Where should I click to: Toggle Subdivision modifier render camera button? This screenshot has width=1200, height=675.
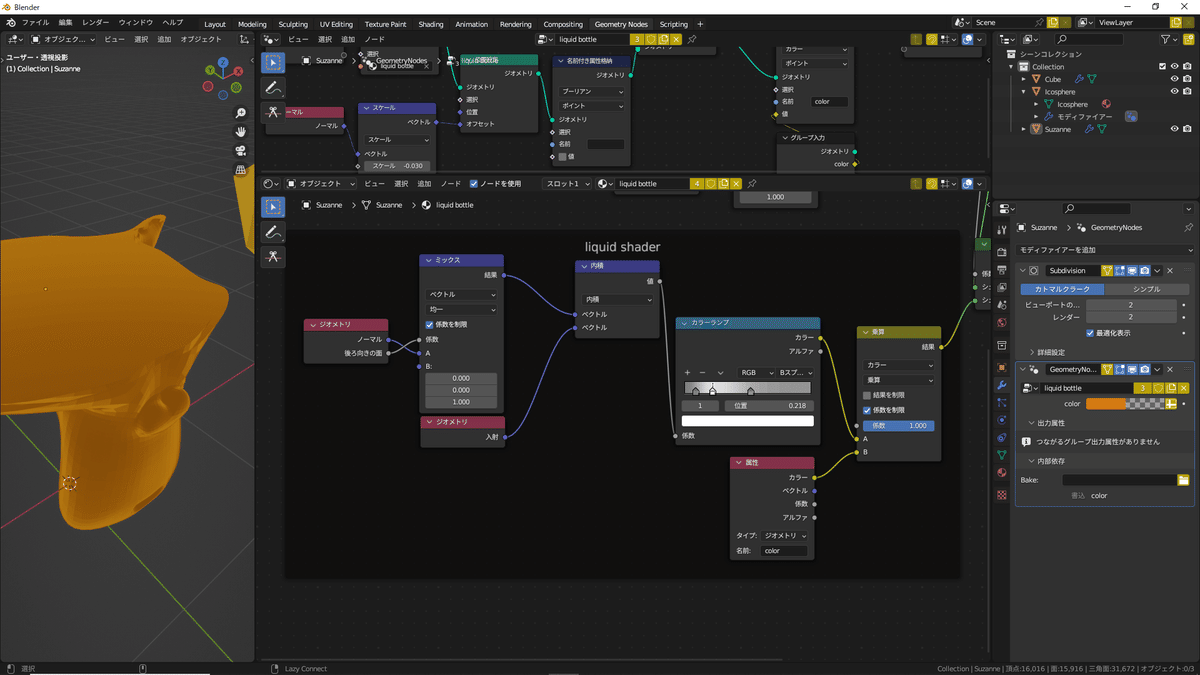coord(1145,271)
